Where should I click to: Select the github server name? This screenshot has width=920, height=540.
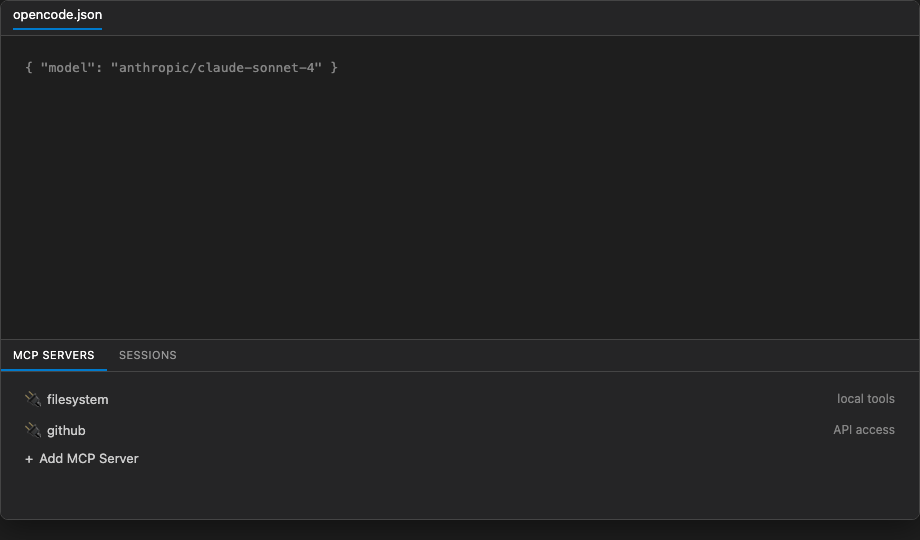pyautogui.click(x=66, y=431)
